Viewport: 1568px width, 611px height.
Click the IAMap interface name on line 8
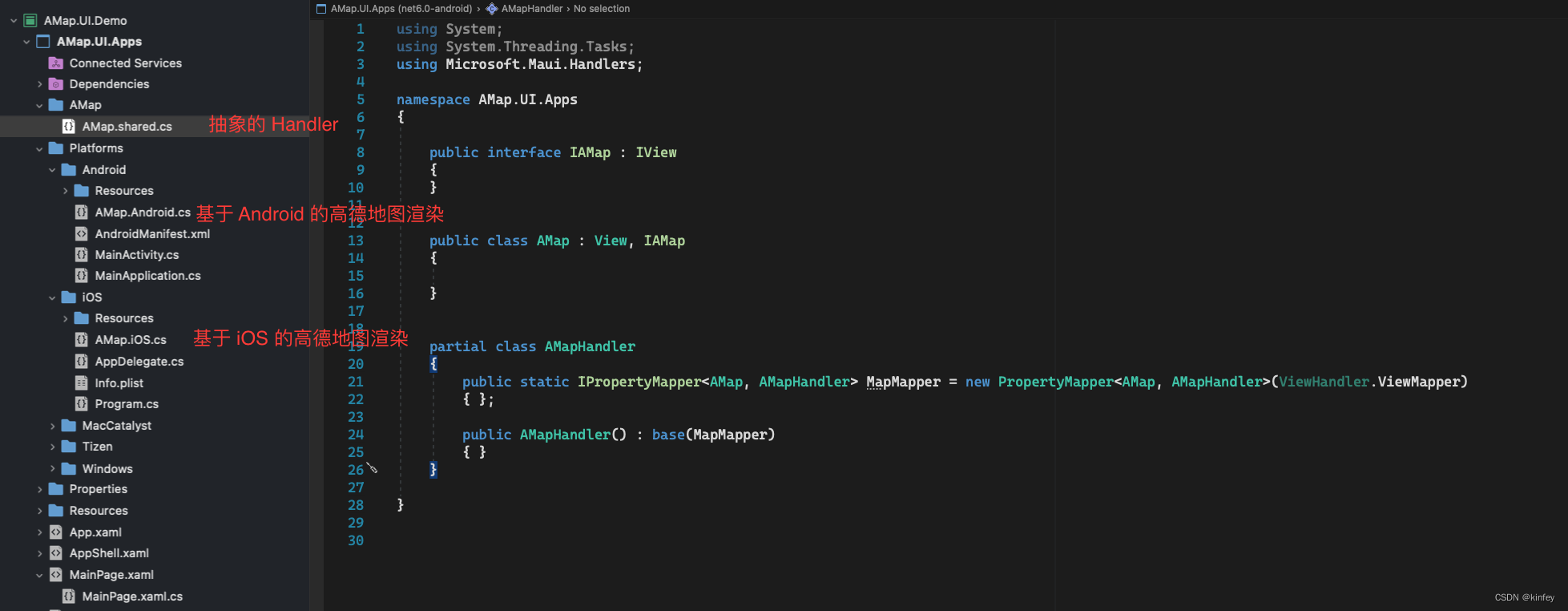coord(590,152)
